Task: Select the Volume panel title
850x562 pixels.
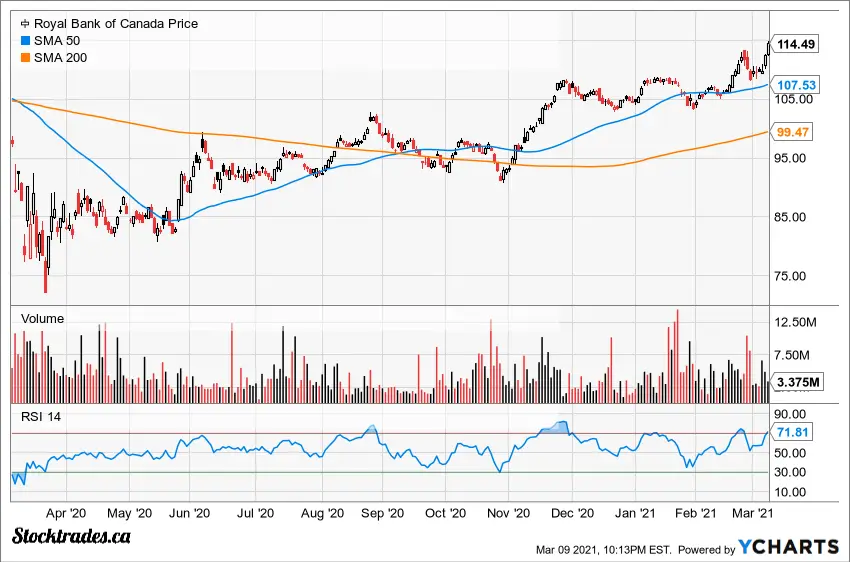Action: click(40, 319)
